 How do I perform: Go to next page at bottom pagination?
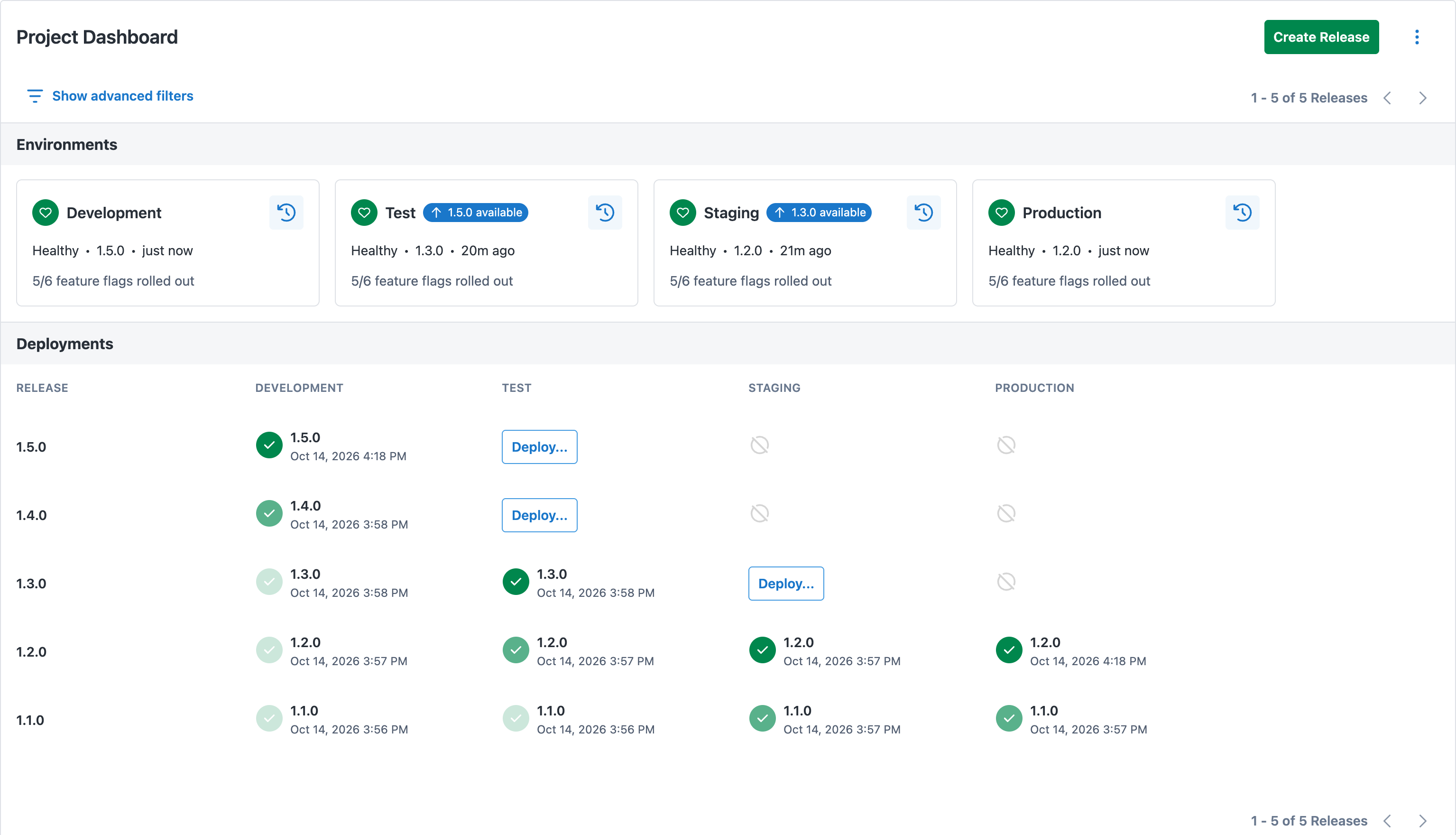(1422, 821)
